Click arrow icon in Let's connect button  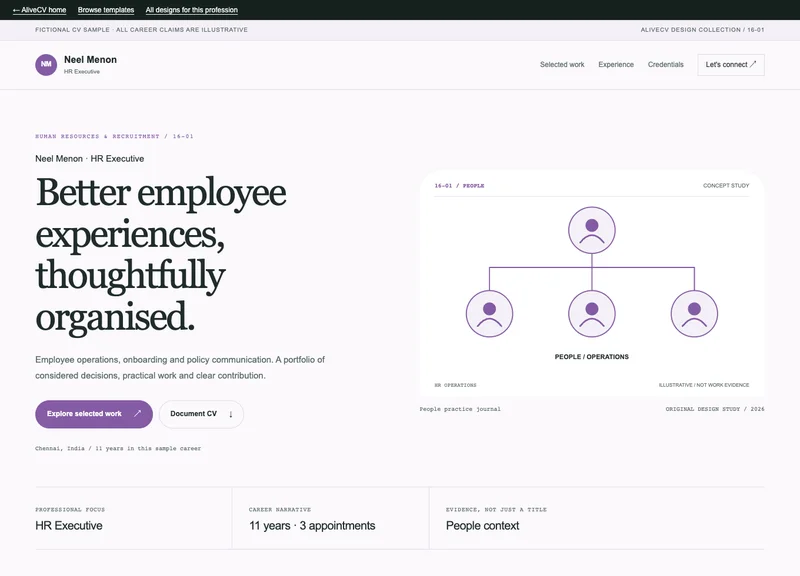pyautogui.click(x=753, y=64)
